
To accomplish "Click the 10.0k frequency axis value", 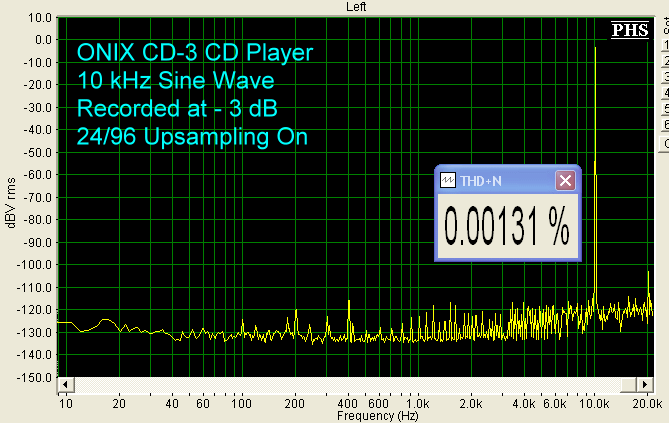I will 593,403.
